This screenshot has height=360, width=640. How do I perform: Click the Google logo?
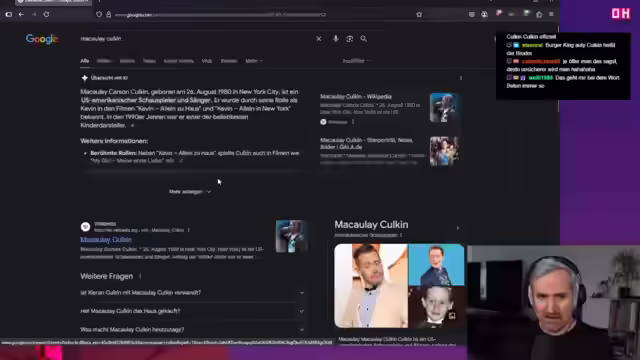point(42,39)
